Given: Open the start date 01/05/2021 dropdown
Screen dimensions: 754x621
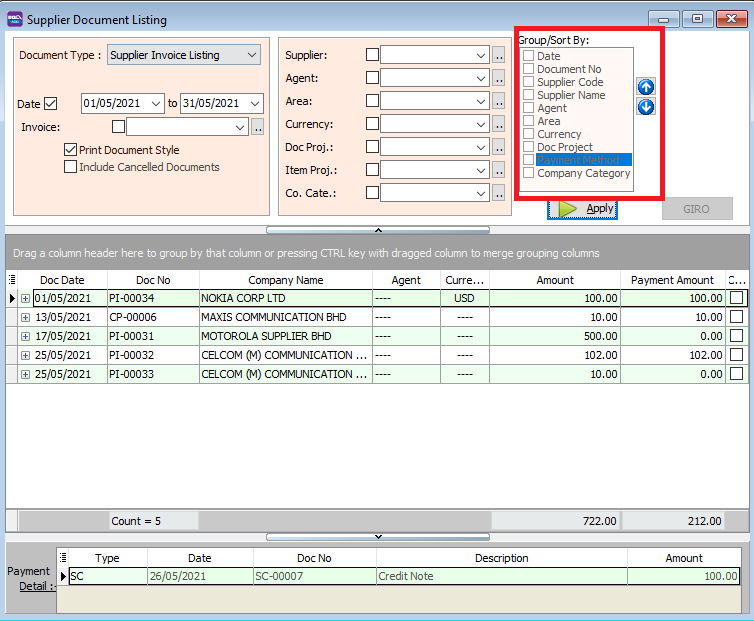Looking at the screenshot, I should point(155,103).
